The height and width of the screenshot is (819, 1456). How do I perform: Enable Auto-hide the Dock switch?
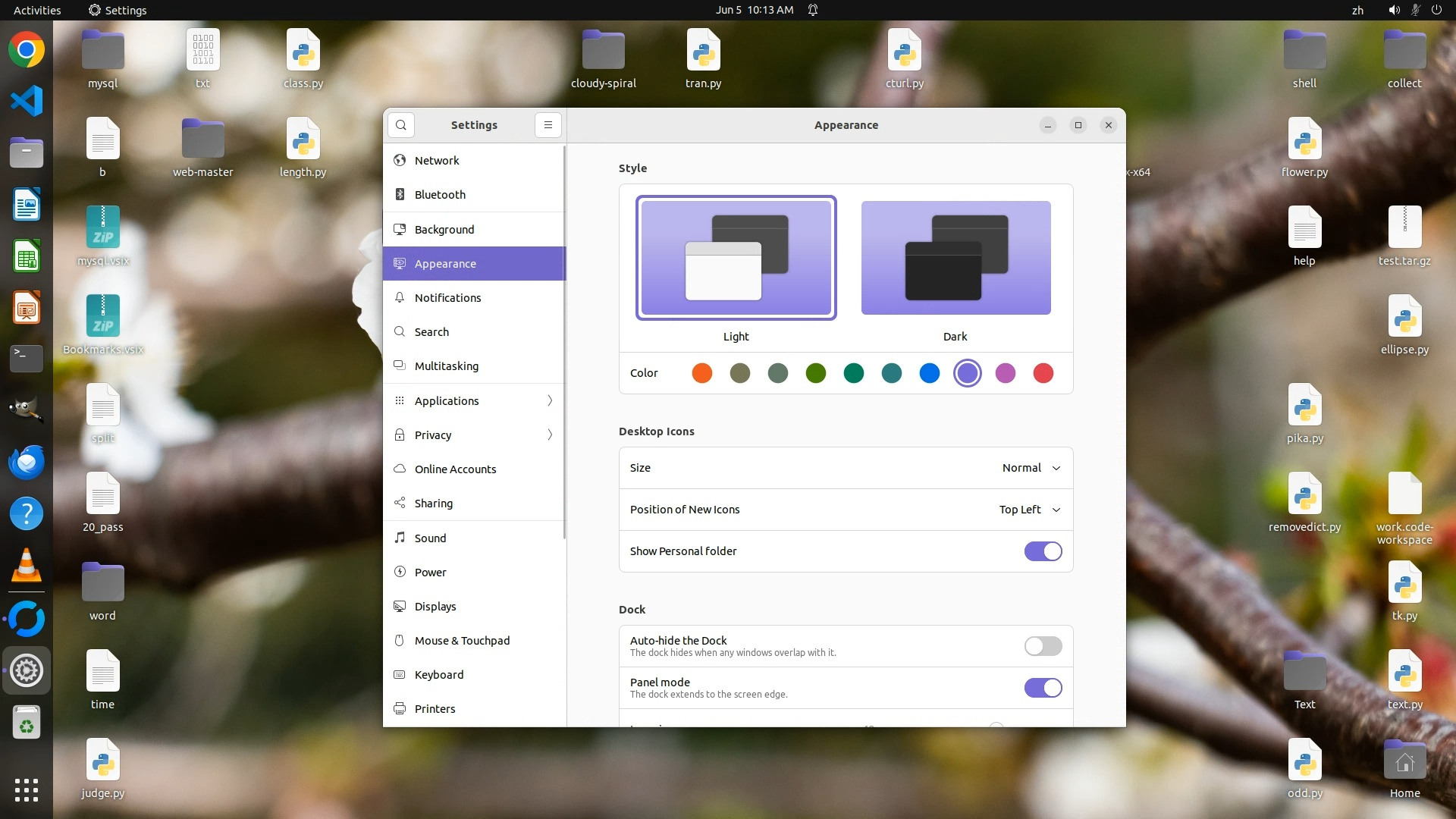click(1043, 646)
